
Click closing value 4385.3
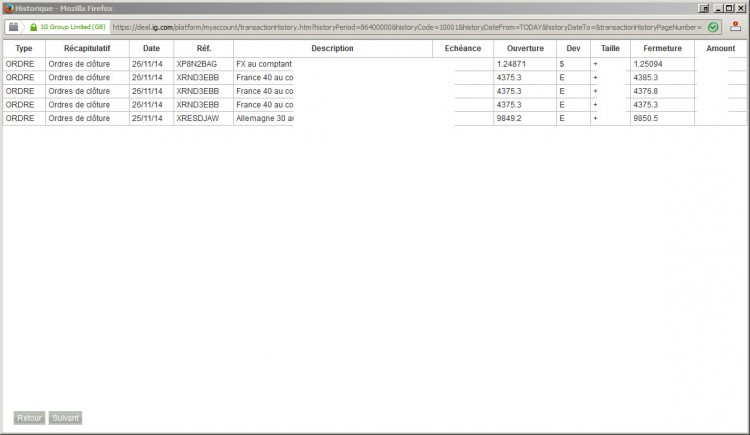[x=646, y=78]
